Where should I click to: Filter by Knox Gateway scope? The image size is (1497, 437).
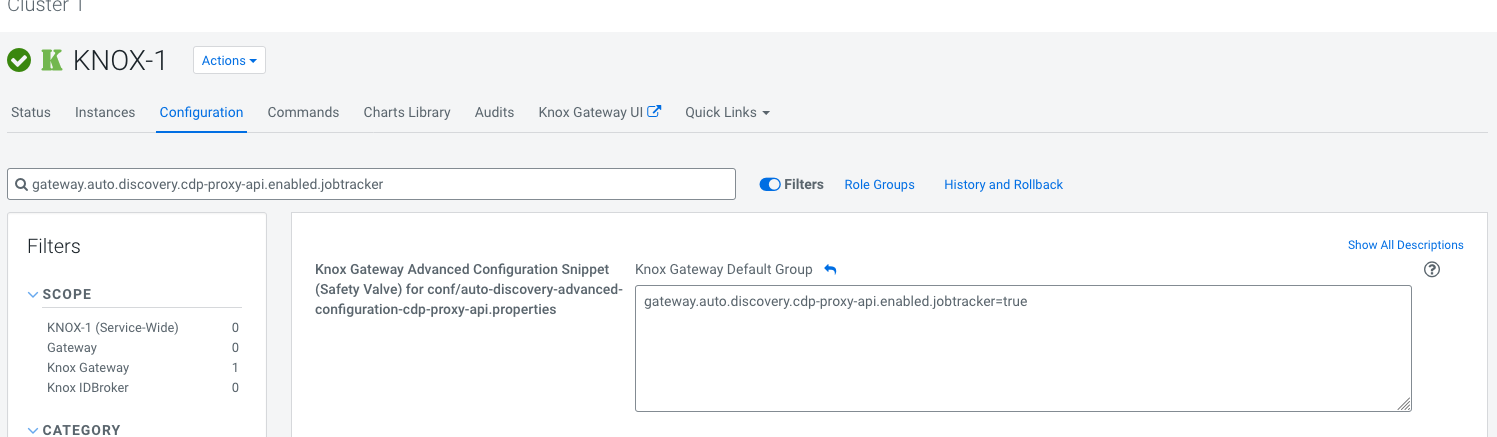click(88, 367)
